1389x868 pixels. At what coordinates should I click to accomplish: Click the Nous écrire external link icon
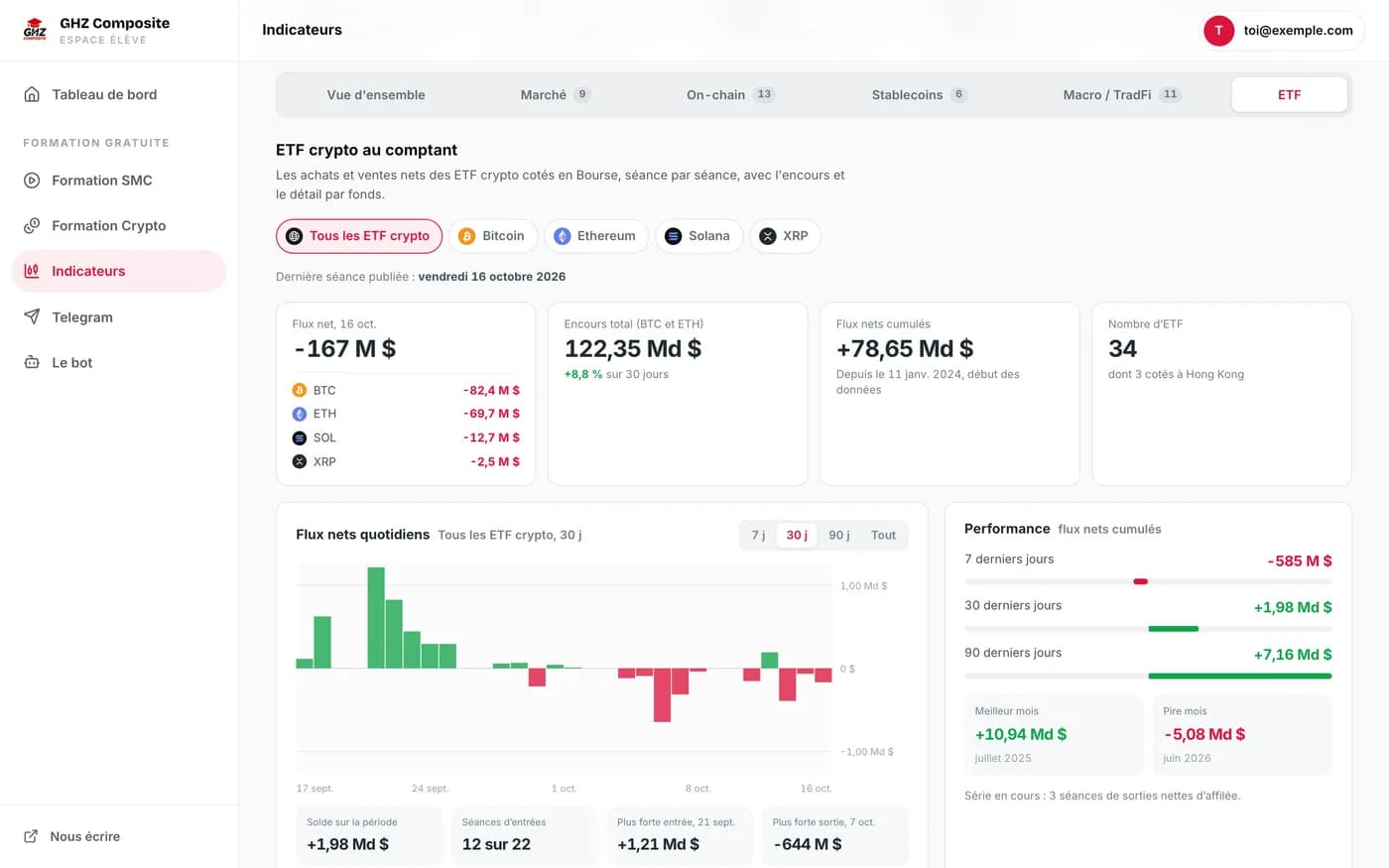click(31, 836)
